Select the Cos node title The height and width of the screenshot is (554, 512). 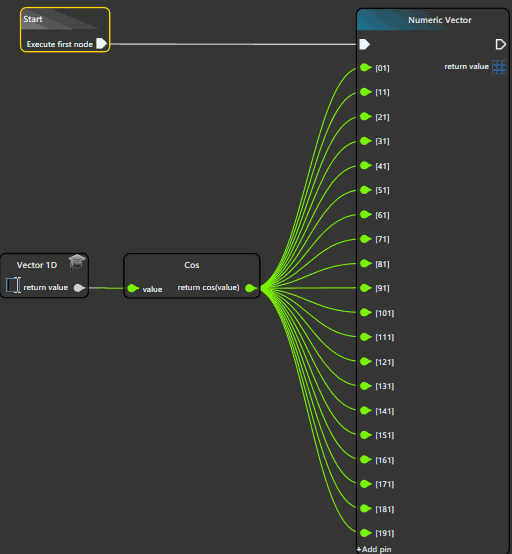[192, 265]
